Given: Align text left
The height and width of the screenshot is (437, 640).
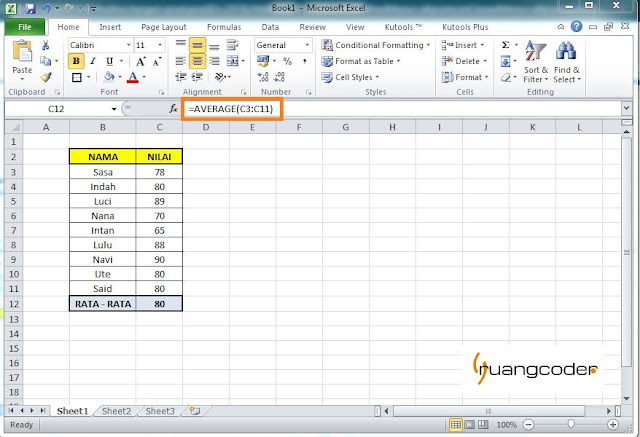Looking at the screenshot, I should pos(180,61).
